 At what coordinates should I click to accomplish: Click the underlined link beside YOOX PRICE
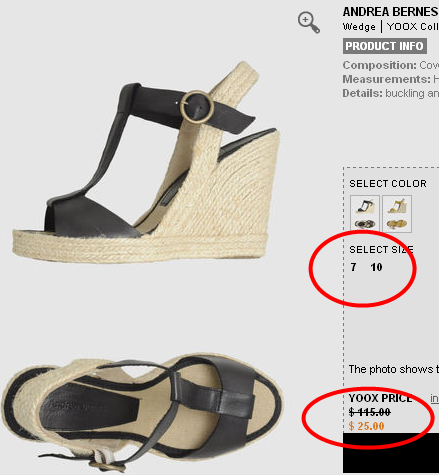pyautogui.click(x=434, y=398)
